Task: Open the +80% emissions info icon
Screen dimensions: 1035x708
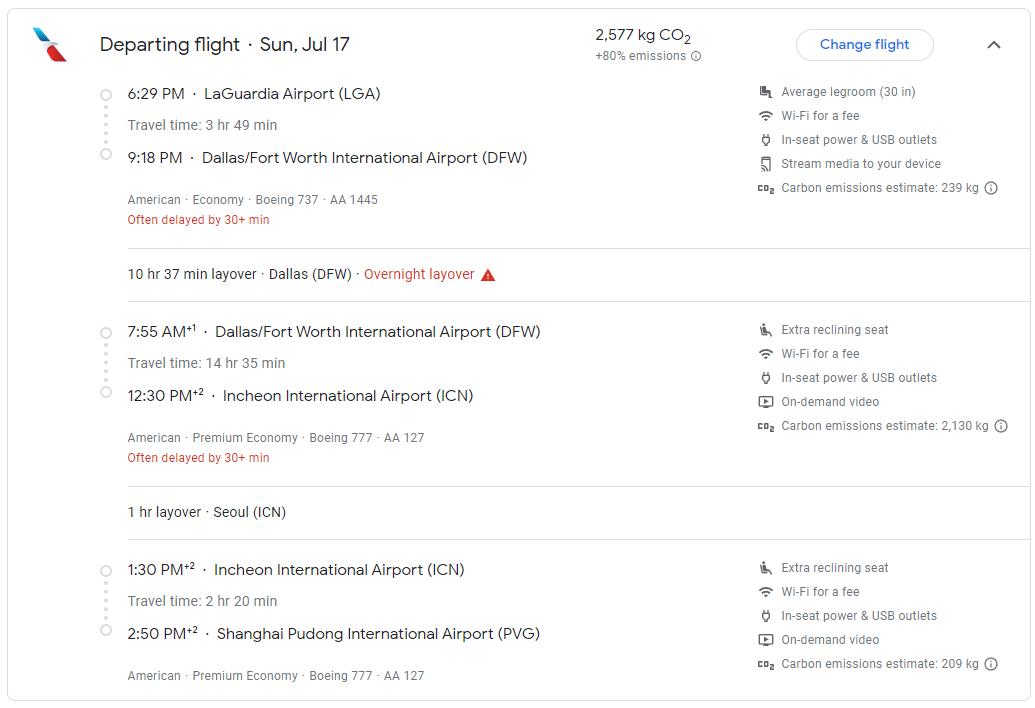Action: pos(696,57)
